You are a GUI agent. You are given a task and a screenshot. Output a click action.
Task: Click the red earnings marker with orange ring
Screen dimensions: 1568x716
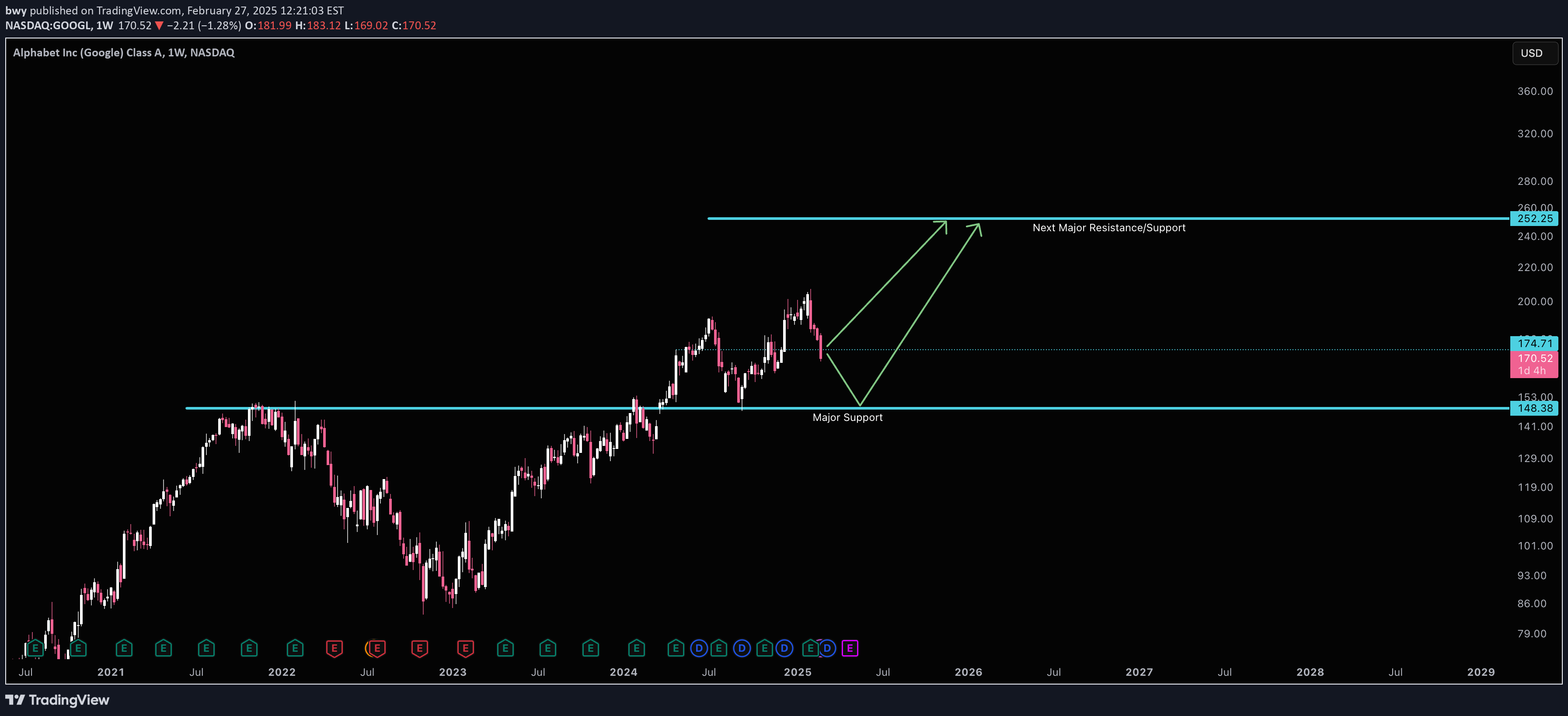coord(376,649)
